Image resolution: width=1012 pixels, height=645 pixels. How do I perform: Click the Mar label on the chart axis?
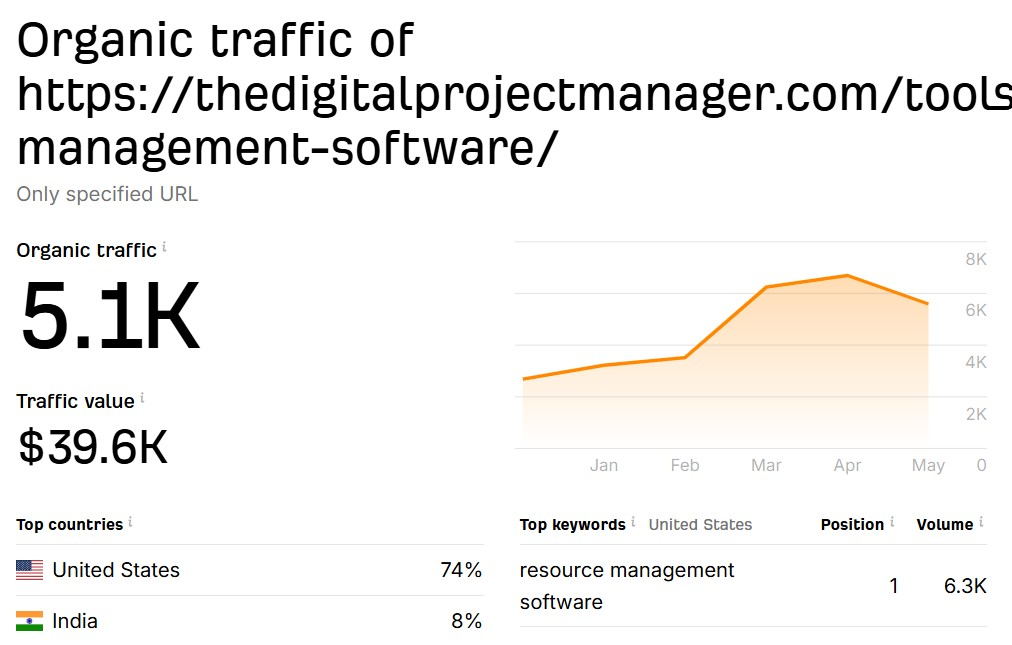click(766, 466)
